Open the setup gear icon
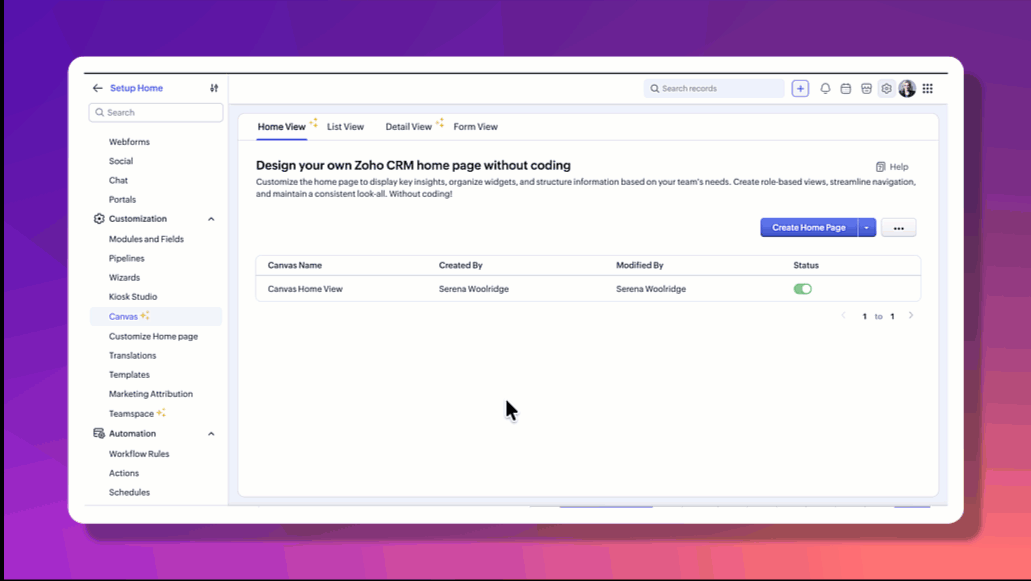The height and width of the screenshot is (581, 1031). pyautogui.click(x=886, y=88)
